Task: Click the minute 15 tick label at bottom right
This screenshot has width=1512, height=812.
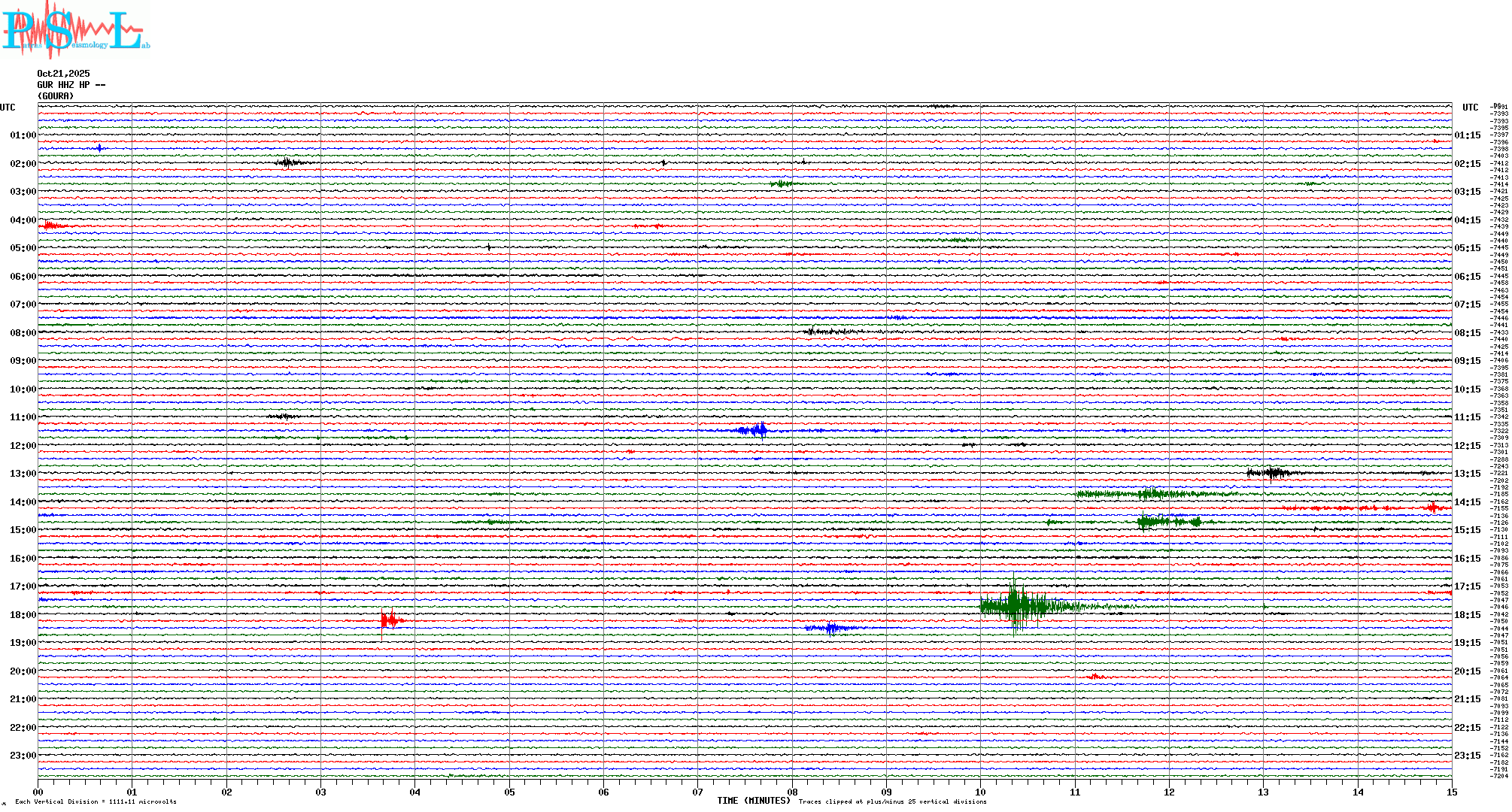Action: point(1451,792)
